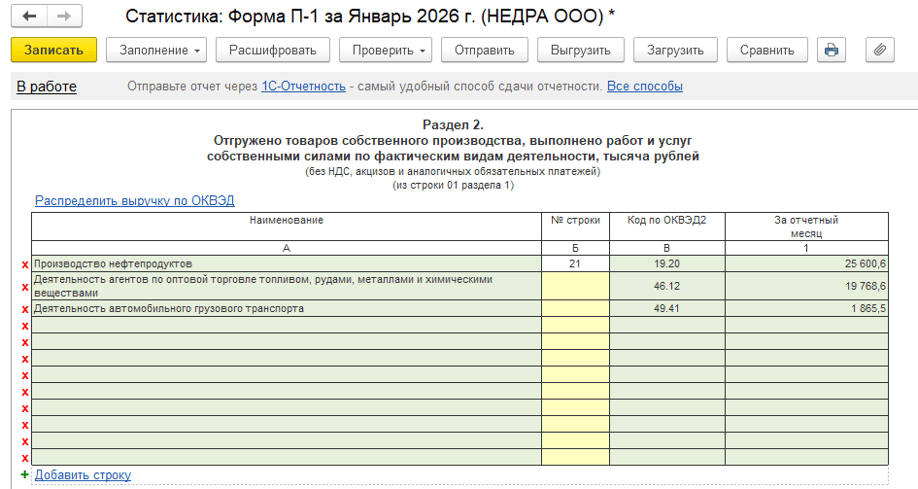Delete the Деятельность автомобильного грузового транспорта row
The image size is (918, 489).
coord(25,309)
